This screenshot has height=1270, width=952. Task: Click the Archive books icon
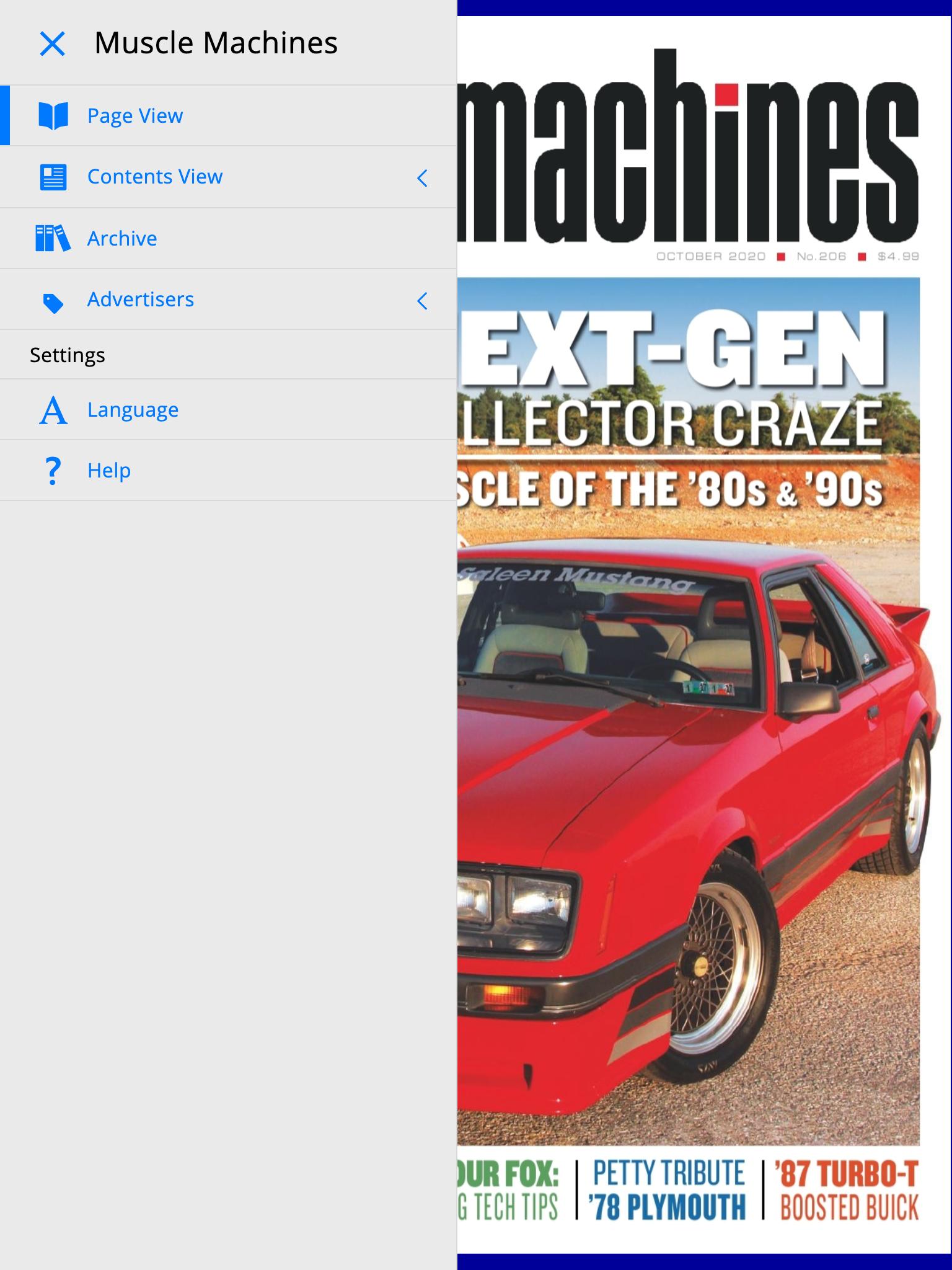[x=53, y=238]
